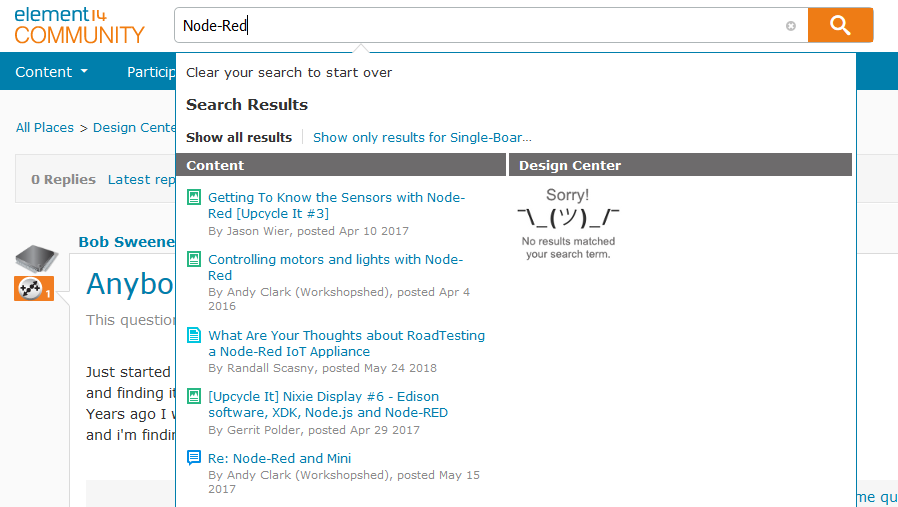Open the Nixie Display #6 Edison software post
The width and height of the screenshot is (898, 507).
(328, 404)
